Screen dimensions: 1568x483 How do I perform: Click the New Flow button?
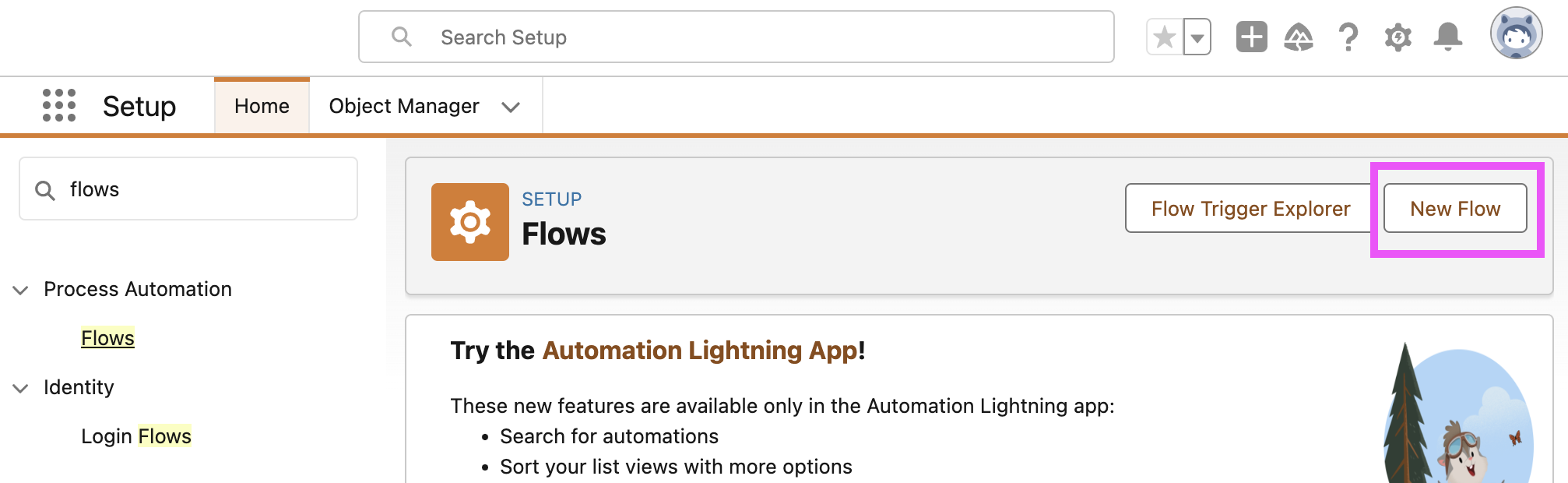pos(1454,209)
